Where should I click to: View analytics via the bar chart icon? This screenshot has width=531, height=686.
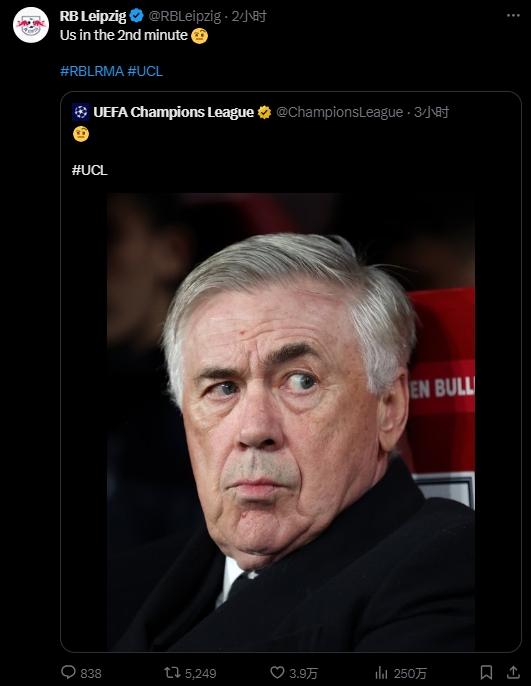point(381,672)
